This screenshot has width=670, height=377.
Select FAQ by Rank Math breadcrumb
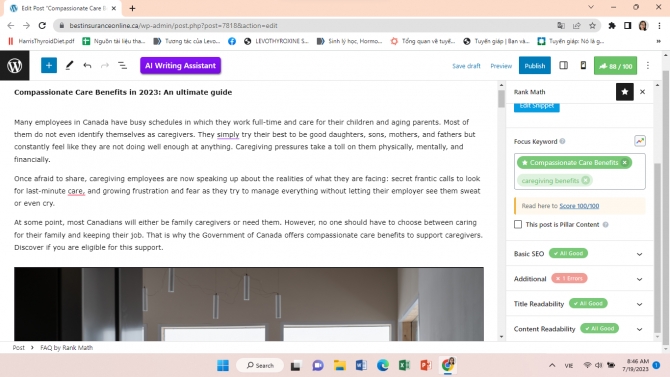[67, 348]
